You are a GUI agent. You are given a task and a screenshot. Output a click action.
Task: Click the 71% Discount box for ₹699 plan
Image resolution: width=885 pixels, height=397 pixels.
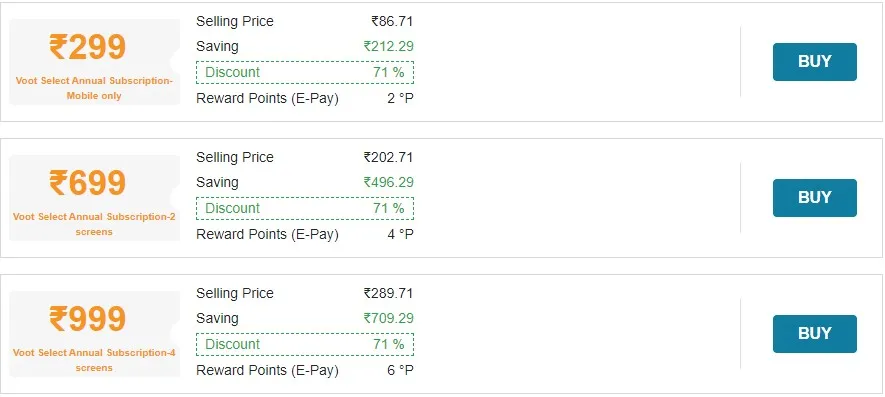tap(305, 208)
